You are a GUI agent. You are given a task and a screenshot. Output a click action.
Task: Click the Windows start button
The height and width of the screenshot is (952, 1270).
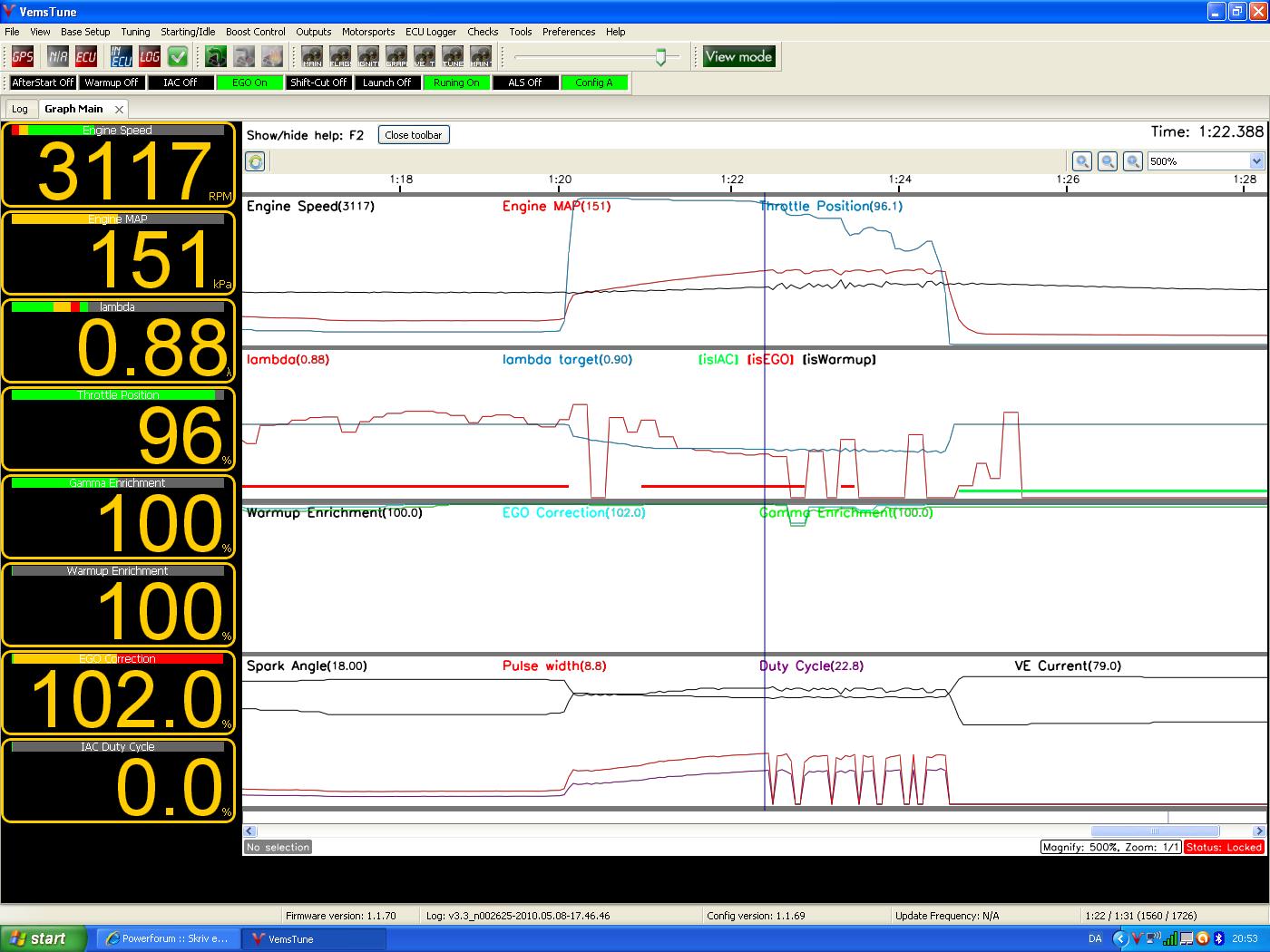pos(44,939)
